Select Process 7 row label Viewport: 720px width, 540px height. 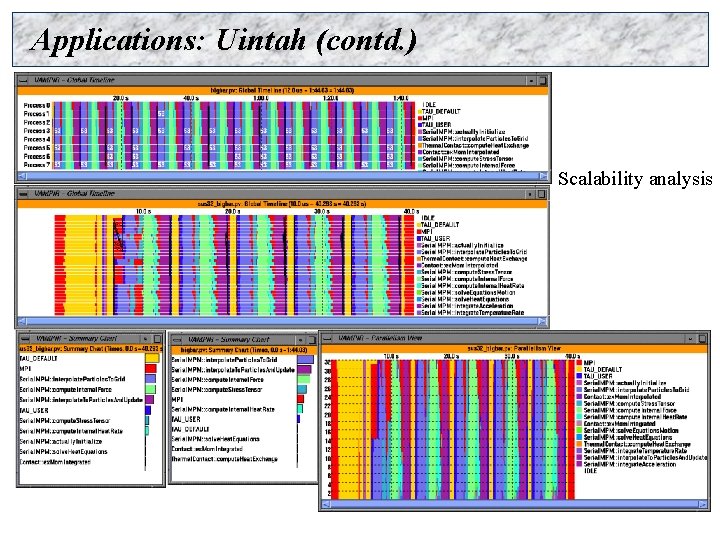[37, 164]
